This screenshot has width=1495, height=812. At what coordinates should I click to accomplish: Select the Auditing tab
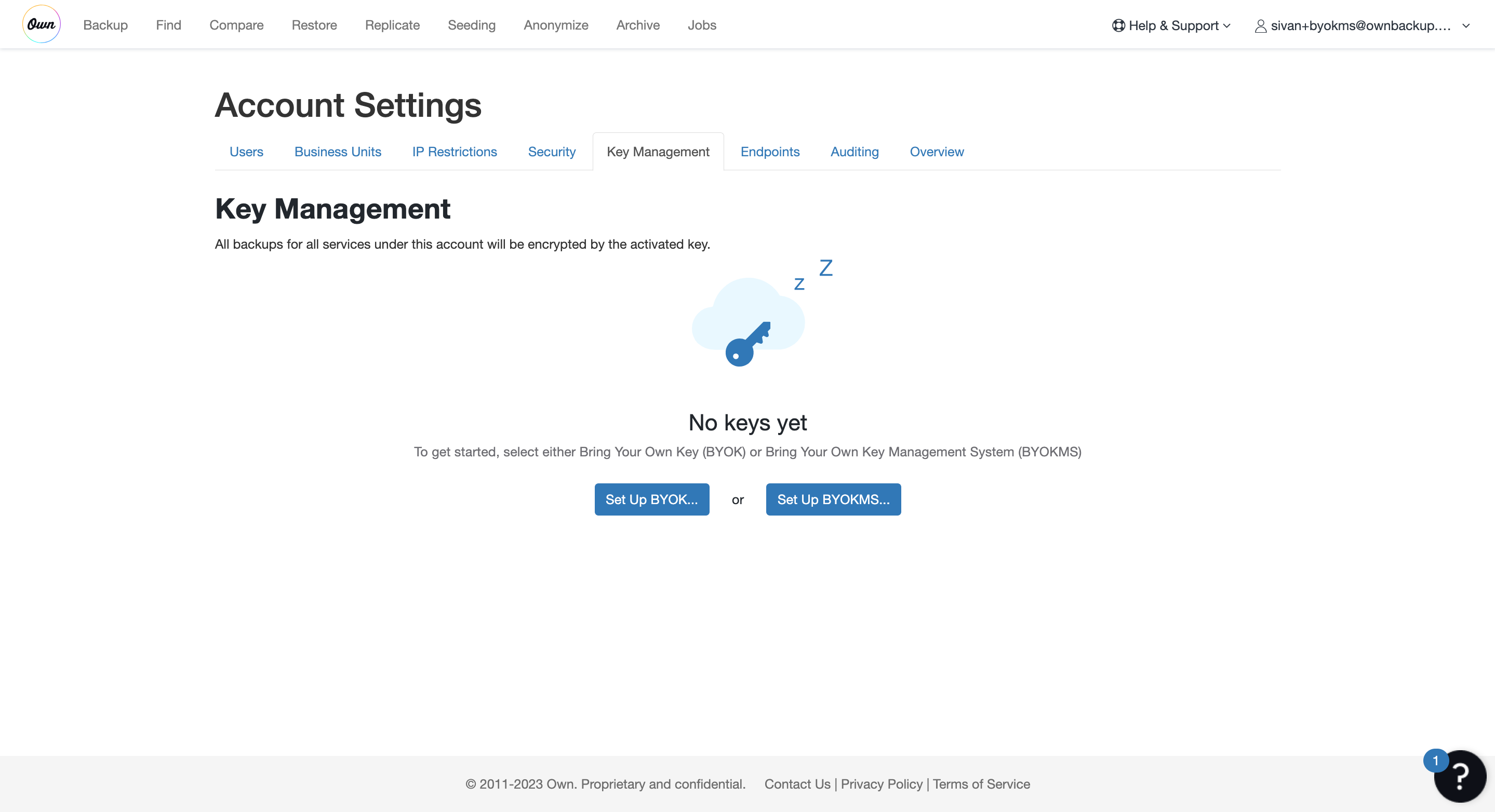[855, 152]
